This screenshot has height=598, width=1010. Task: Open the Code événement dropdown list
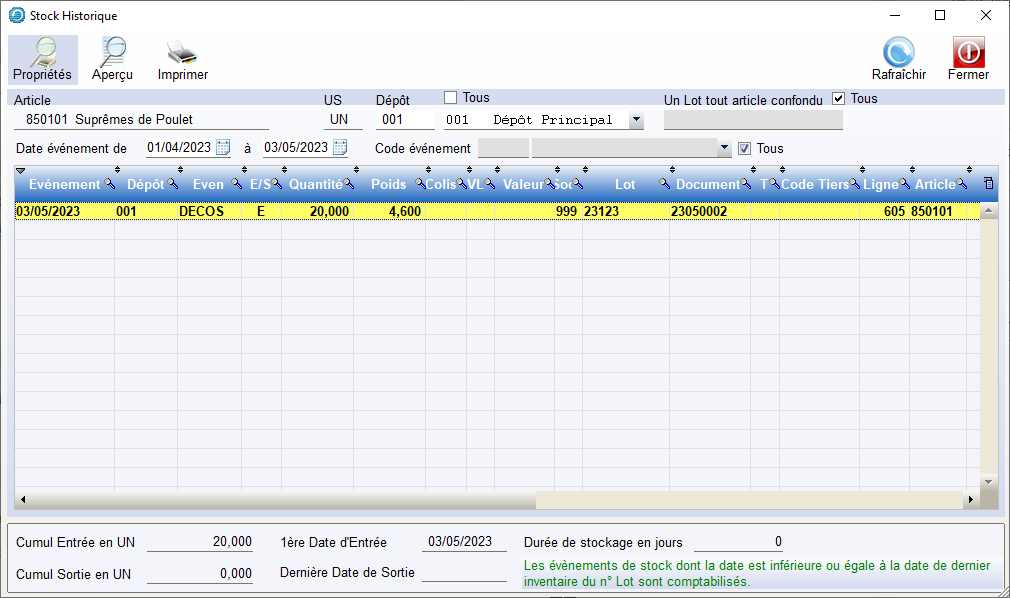[x=725, y=148]
